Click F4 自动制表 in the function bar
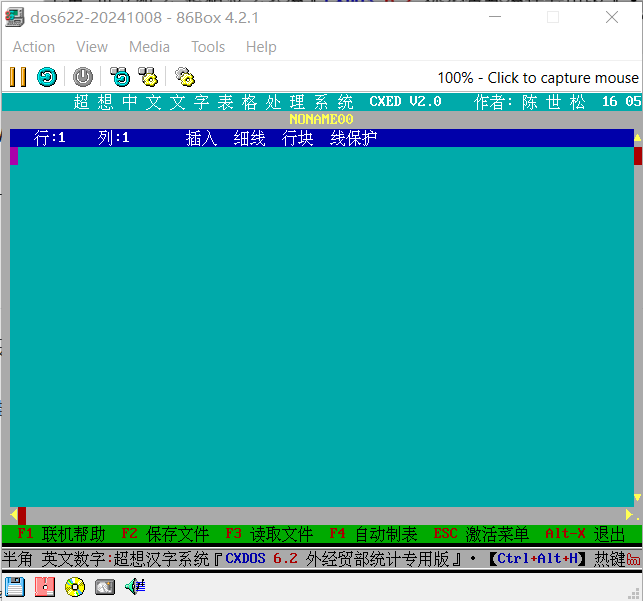 [x=373, y=535]
